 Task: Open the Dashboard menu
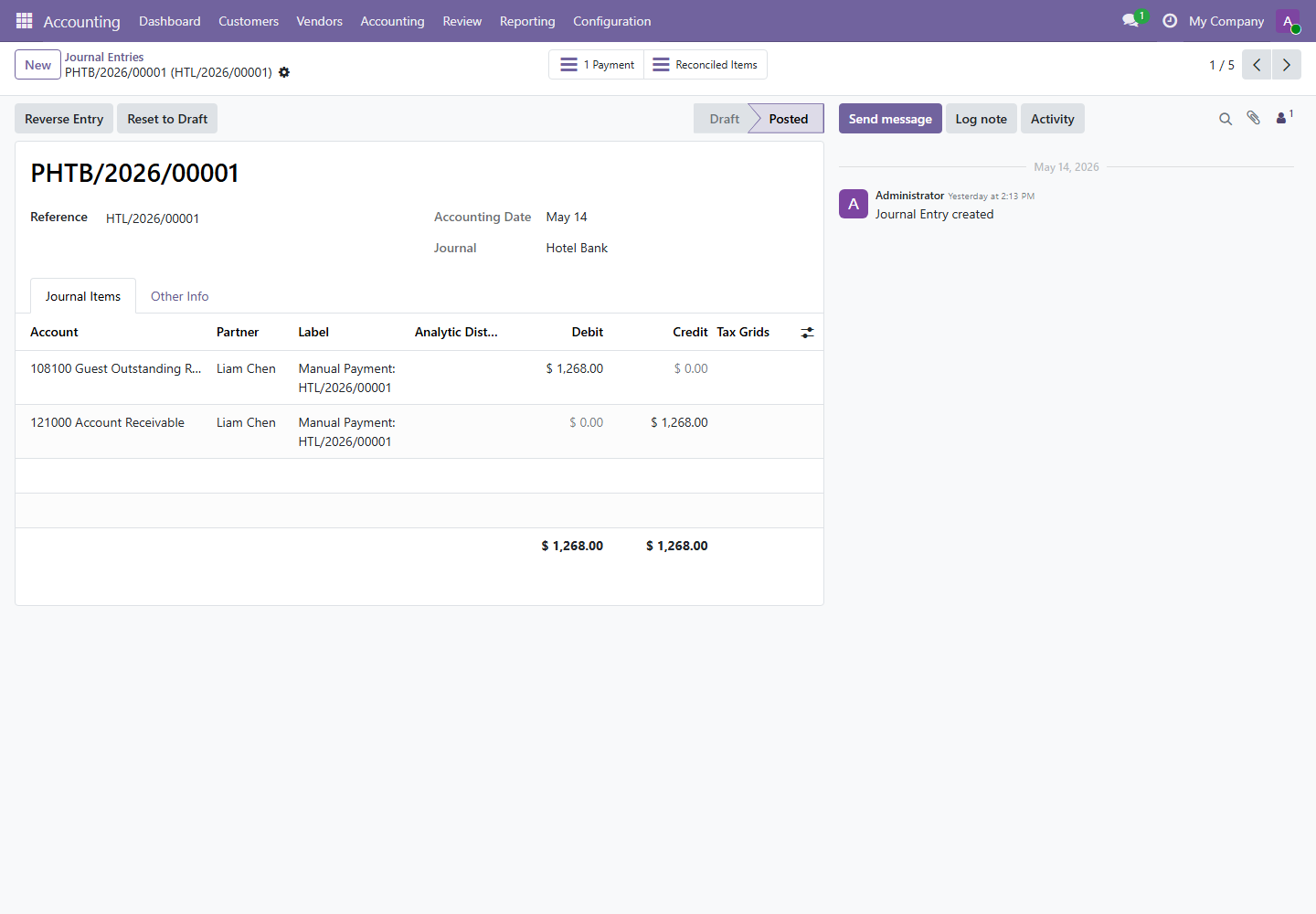click(170, 21)
